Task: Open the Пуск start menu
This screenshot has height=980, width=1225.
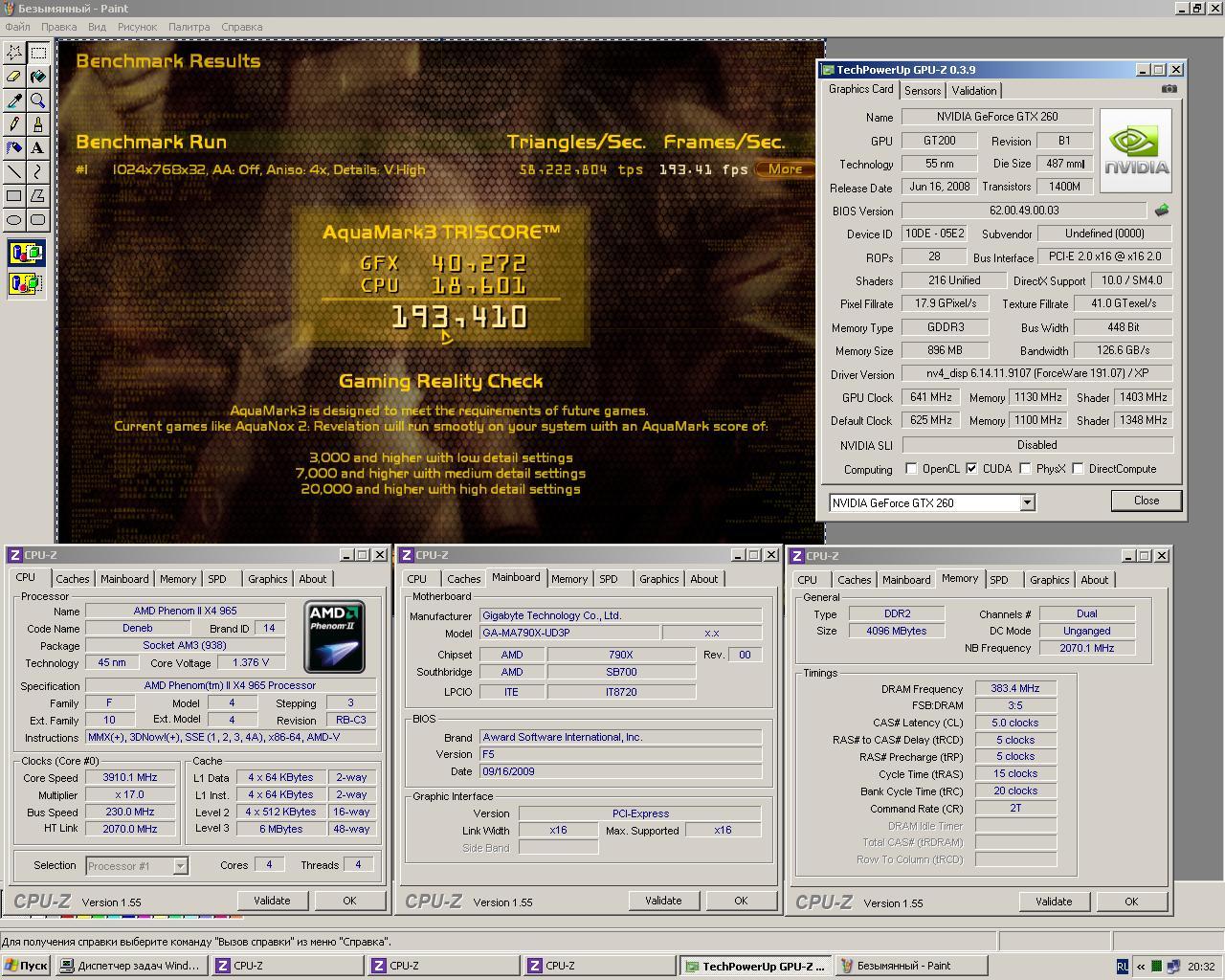Action: tap(26, 966)
